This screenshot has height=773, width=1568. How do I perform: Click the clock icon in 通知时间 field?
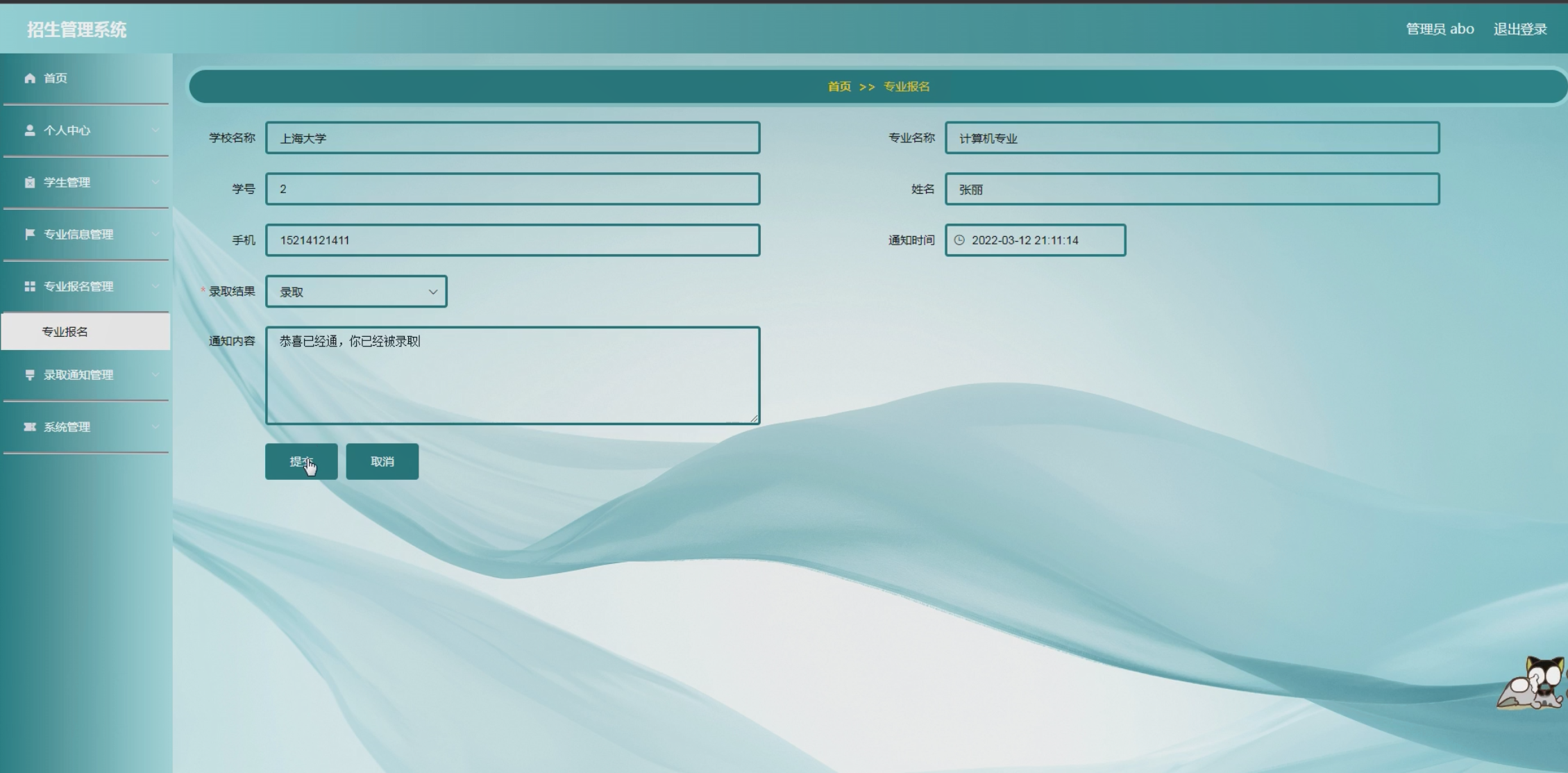click(959, 240)
